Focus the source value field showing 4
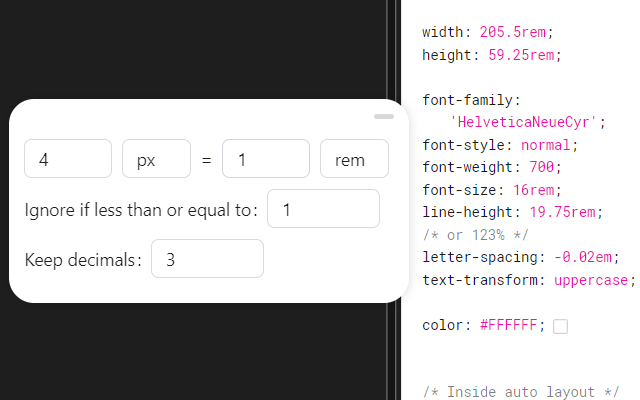 (67, 159)
